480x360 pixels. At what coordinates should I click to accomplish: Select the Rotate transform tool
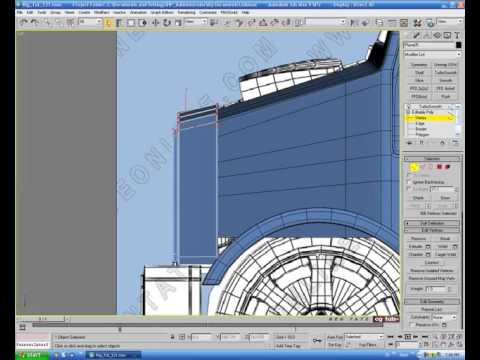pyautogui.click(x=167, y=23)
